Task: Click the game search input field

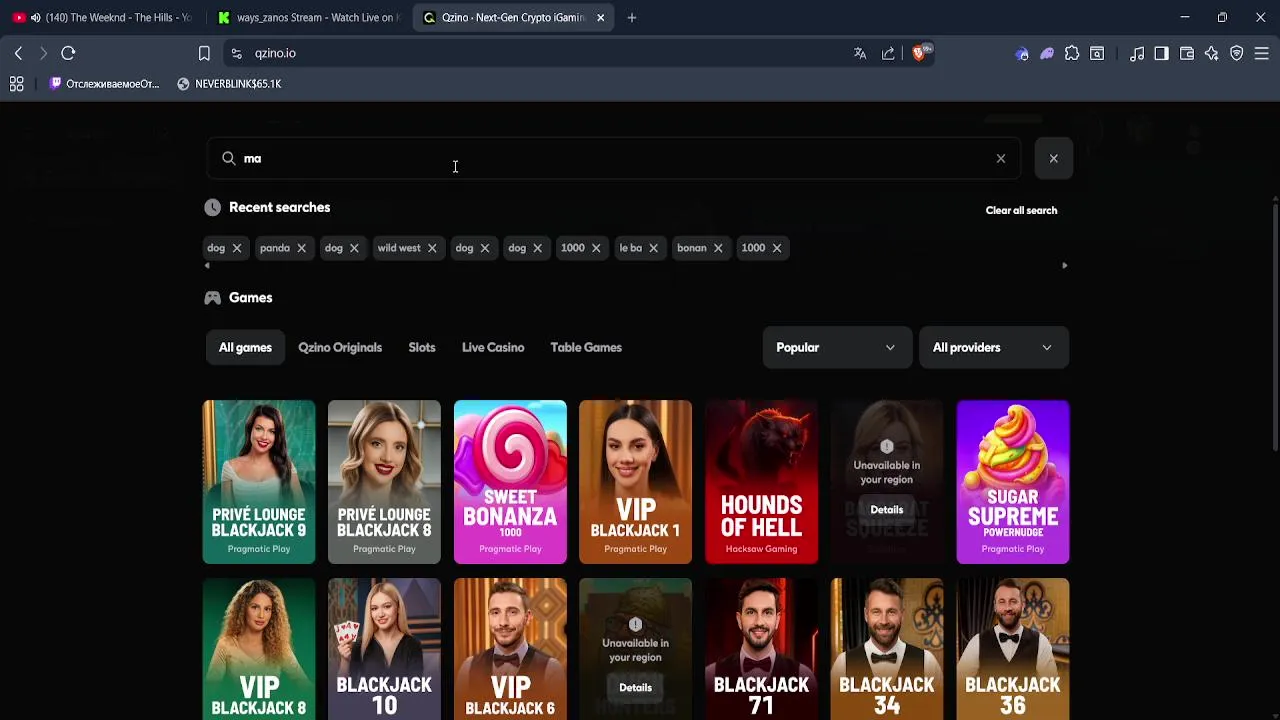Action: [613, 158]
